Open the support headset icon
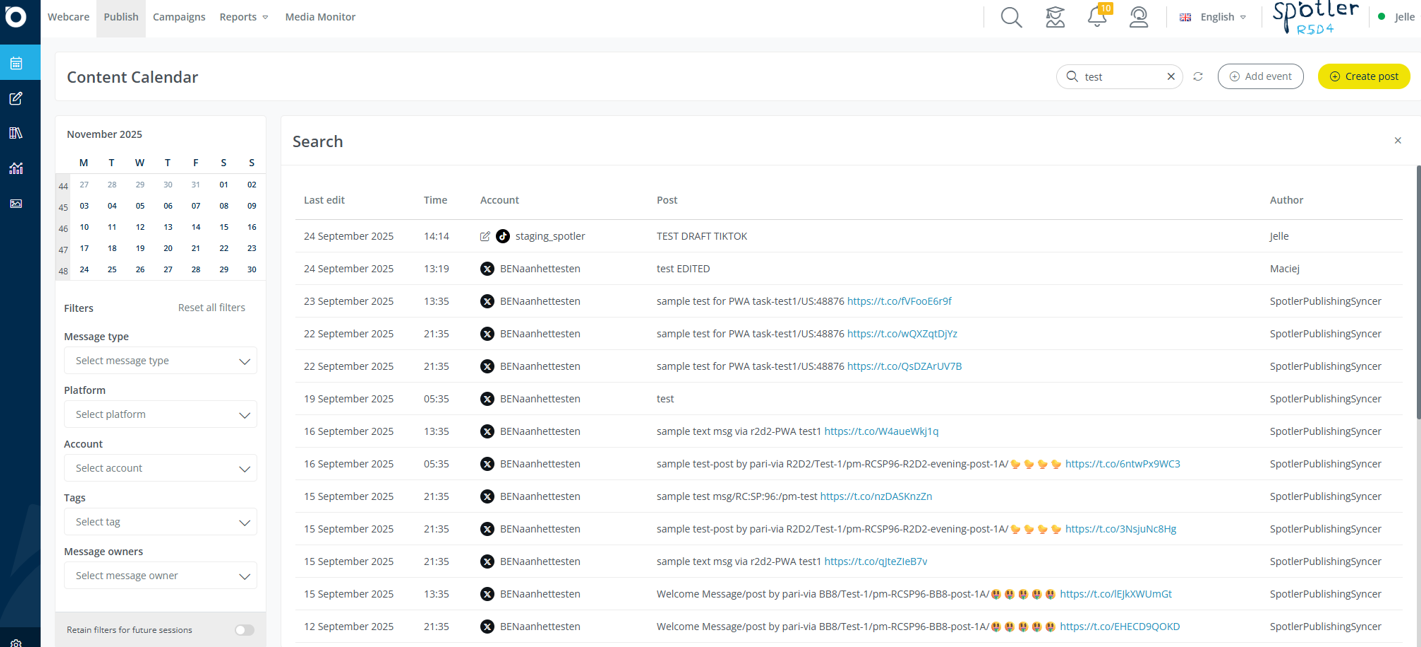1421x647 pixels. [x=1139, y=17]
